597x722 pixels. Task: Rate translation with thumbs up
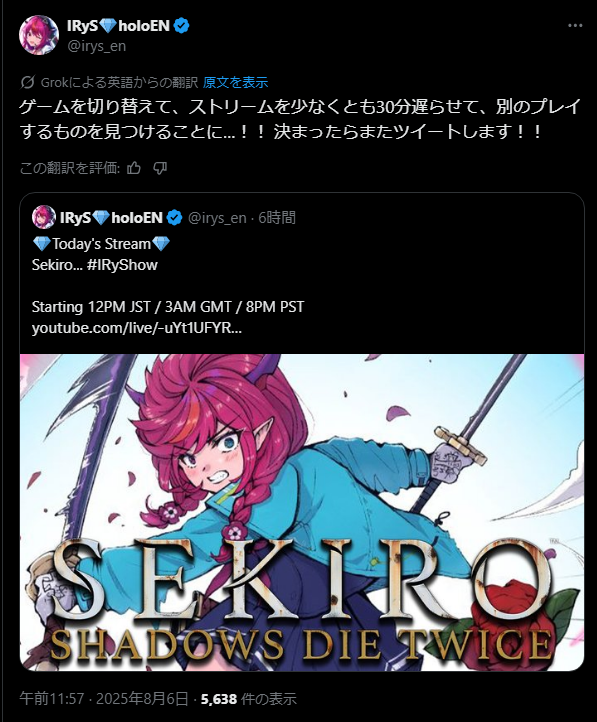pyautogui.click(x=134, y=168)
